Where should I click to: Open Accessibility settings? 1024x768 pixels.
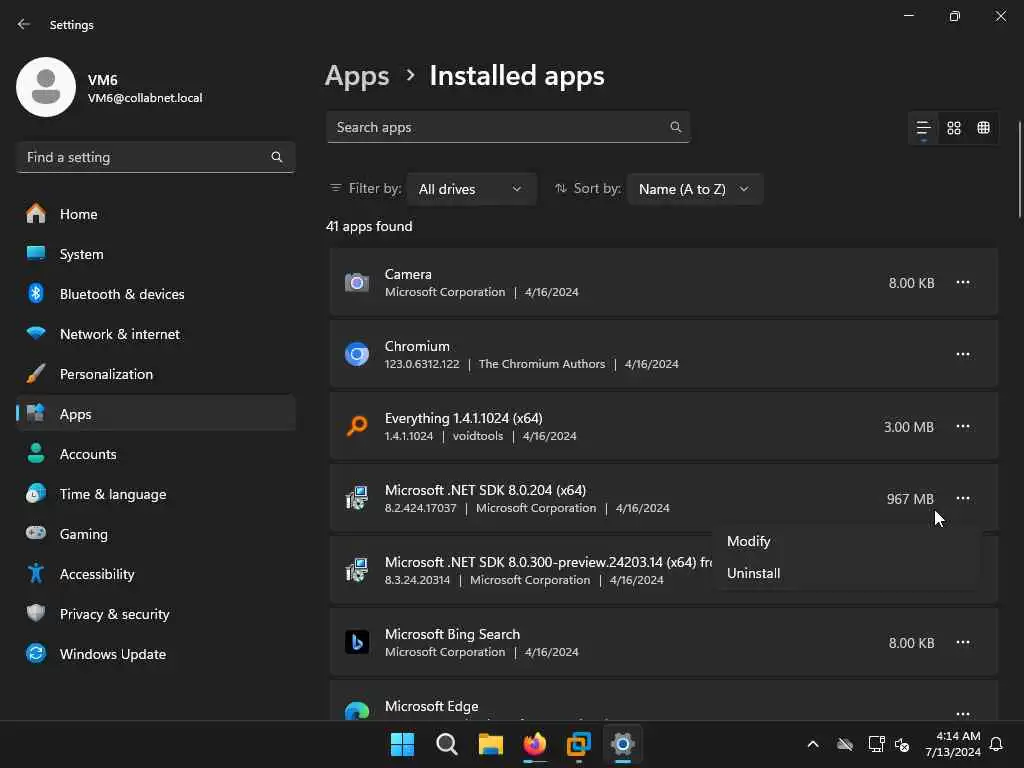pyautogui.click(x=155, y=574)
